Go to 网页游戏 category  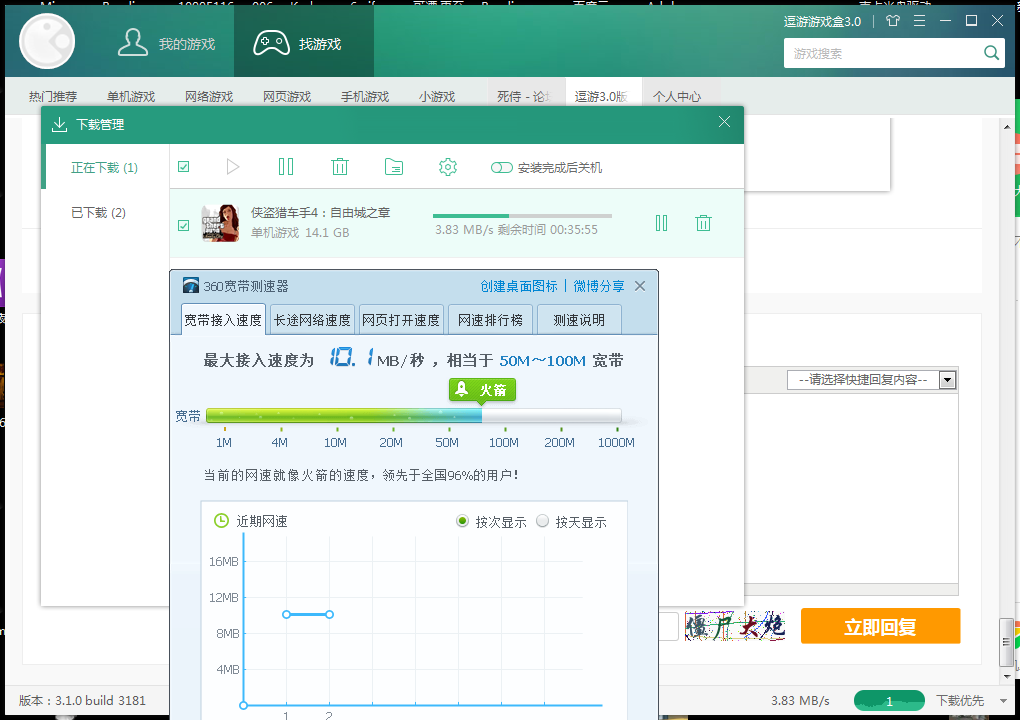(x=287, y=96)
